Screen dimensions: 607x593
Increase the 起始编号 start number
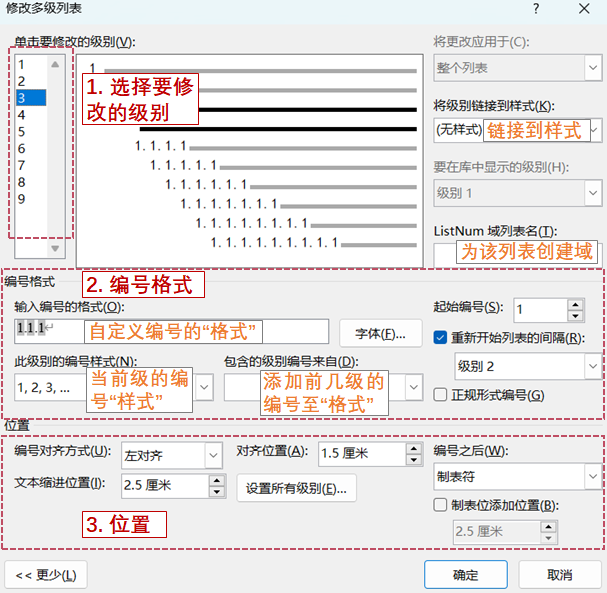pos(576,305)
